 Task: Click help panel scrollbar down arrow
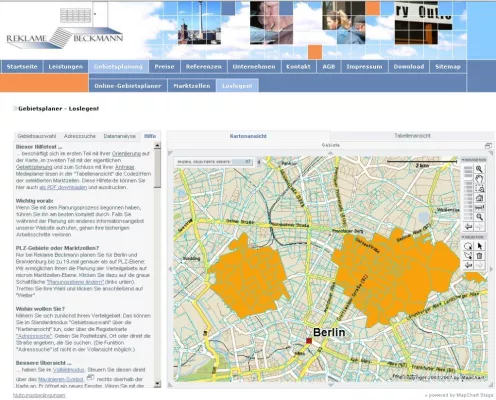click(157, 384)
